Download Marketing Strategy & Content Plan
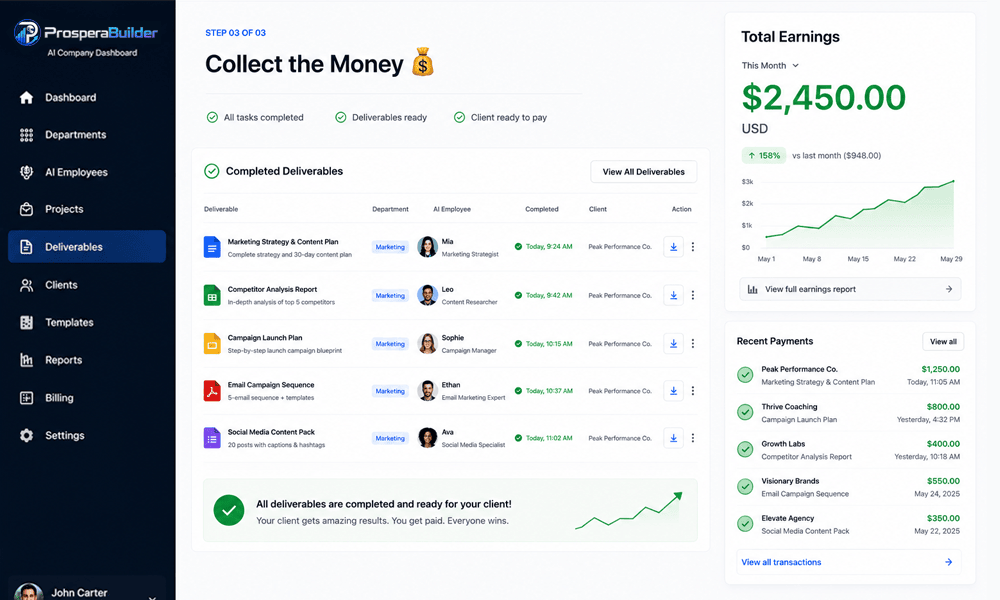The height and width of the screenshot is (600, 1000). [673, 247]
